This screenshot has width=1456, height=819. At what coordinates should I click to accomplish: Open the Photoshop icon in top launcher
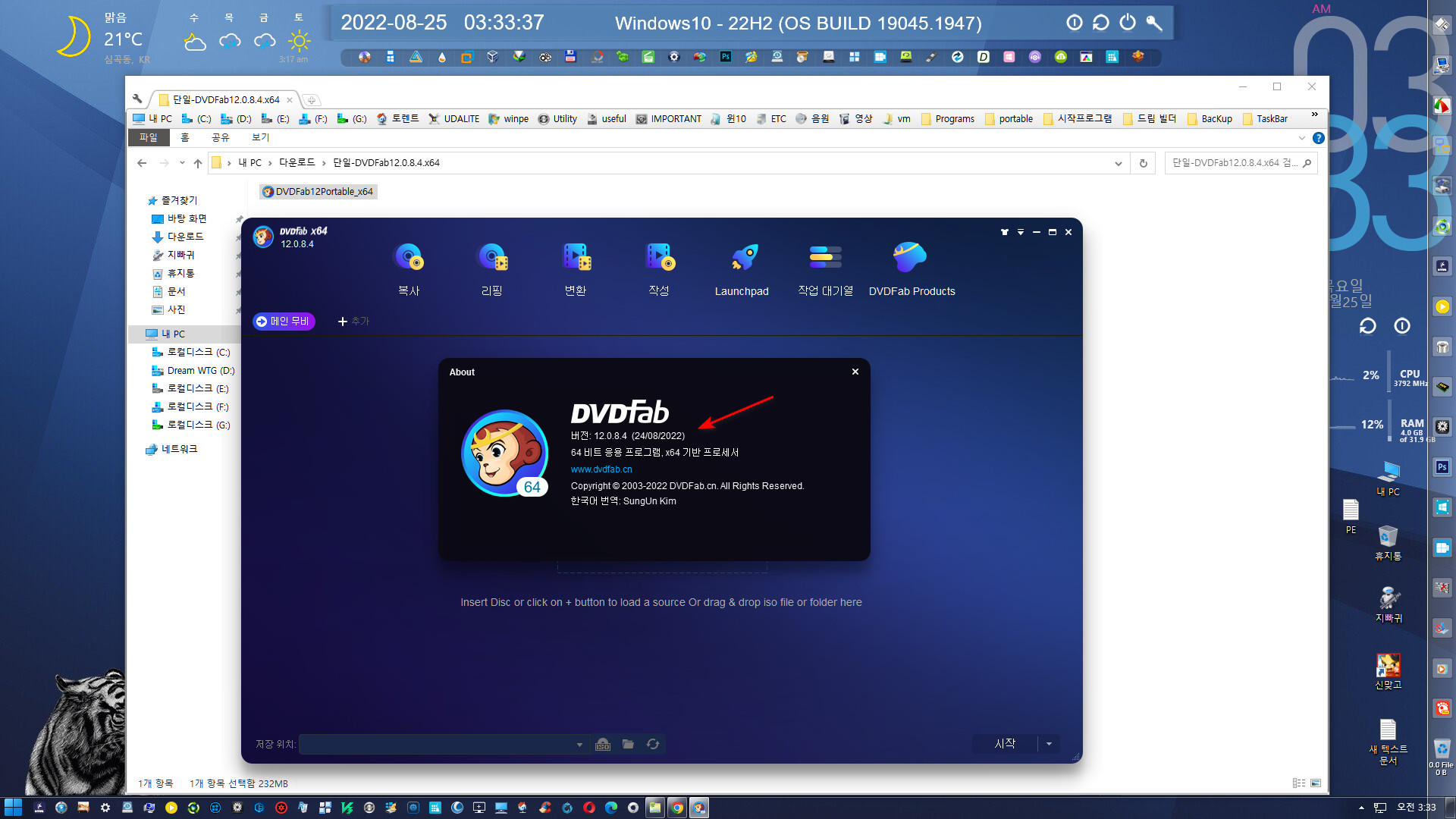click(726, 57)
